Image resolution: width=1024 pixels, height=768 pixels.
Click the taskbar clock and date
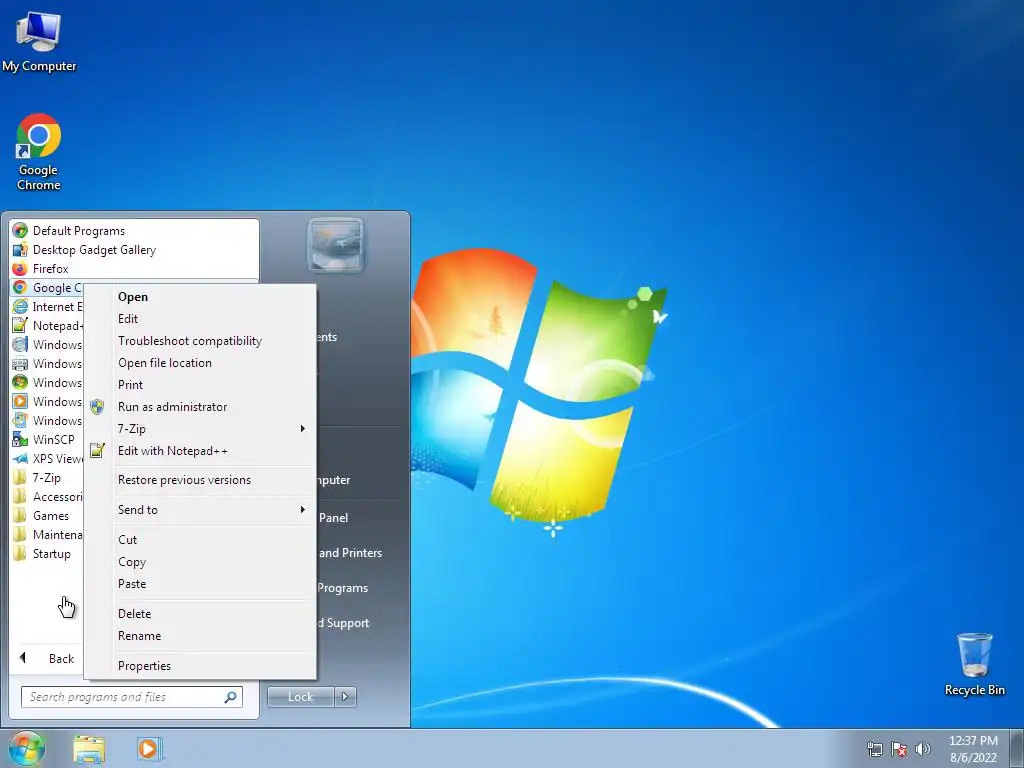coord(973,749)
